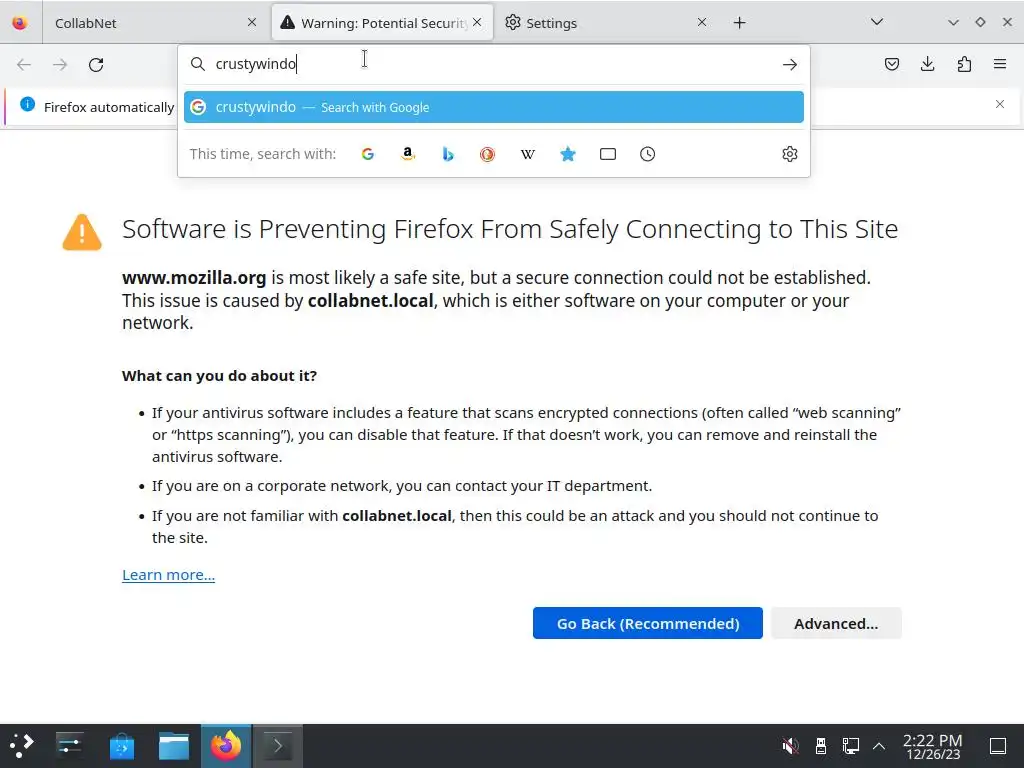Image resolution: width=1024 pixels, height=768 pixels.
Task: Click the Go arrow in address bar
Action: (790, 65)
